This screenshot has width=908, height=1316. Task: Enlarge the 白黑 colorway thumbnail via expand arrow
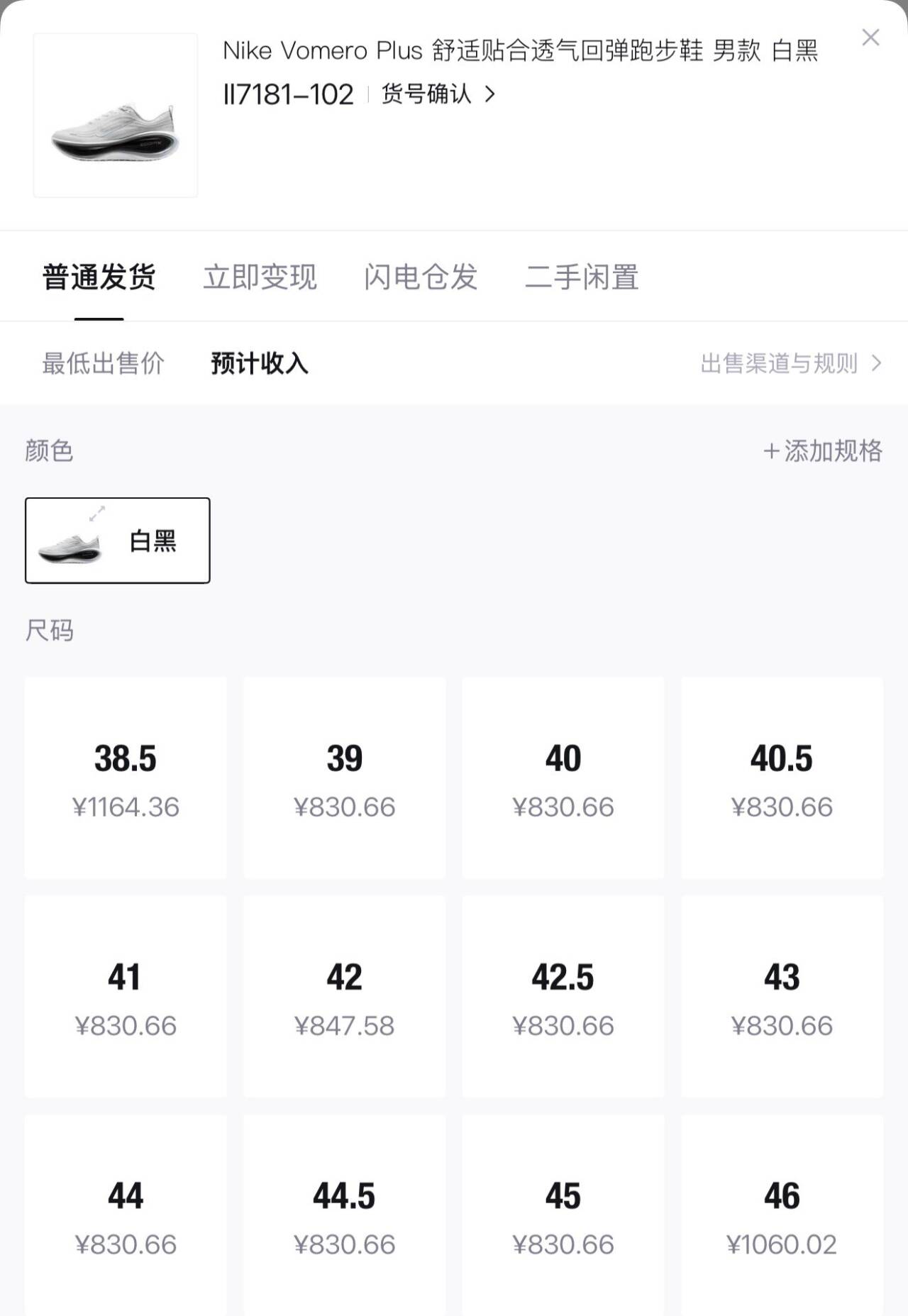click(99, 513)
